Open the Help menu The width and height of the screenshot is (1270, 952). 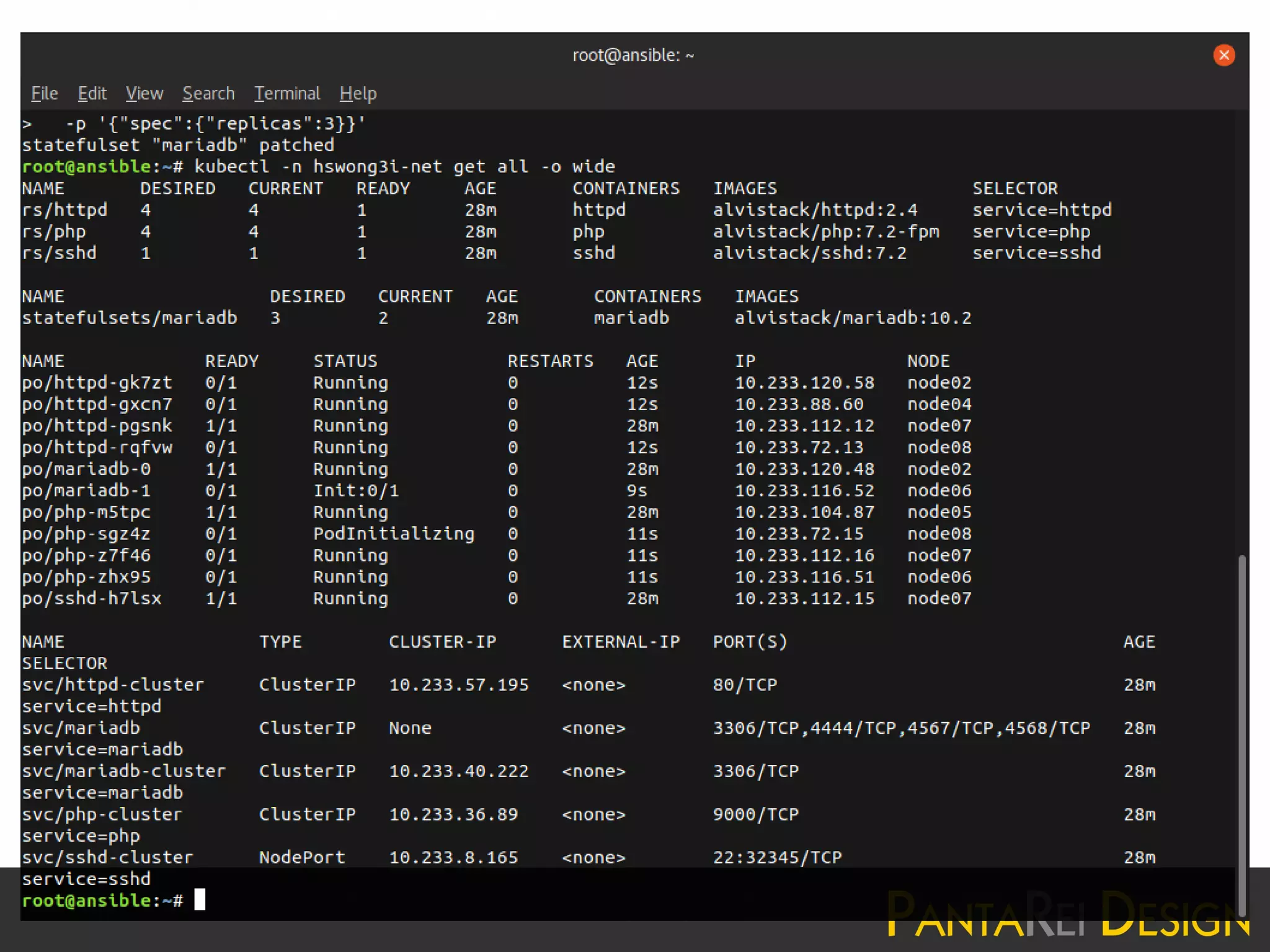(358, 94)
